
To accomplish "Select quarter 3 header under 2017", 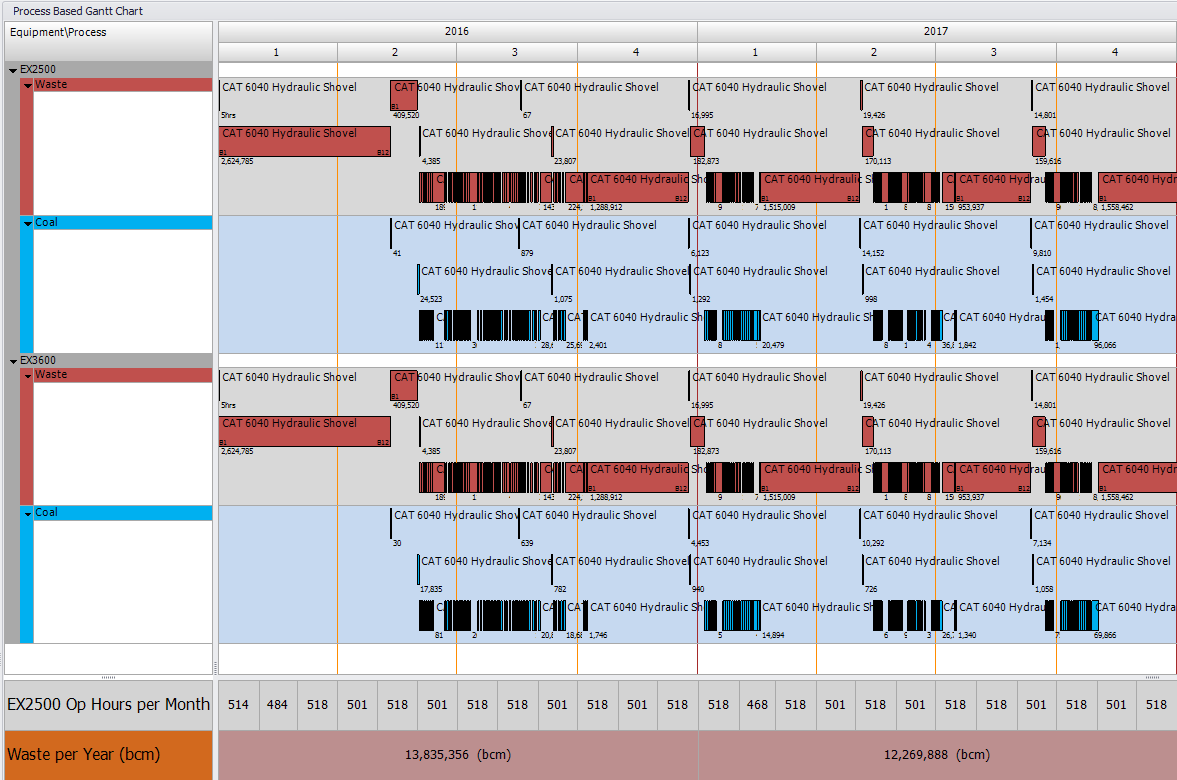I will coord(995,53).
